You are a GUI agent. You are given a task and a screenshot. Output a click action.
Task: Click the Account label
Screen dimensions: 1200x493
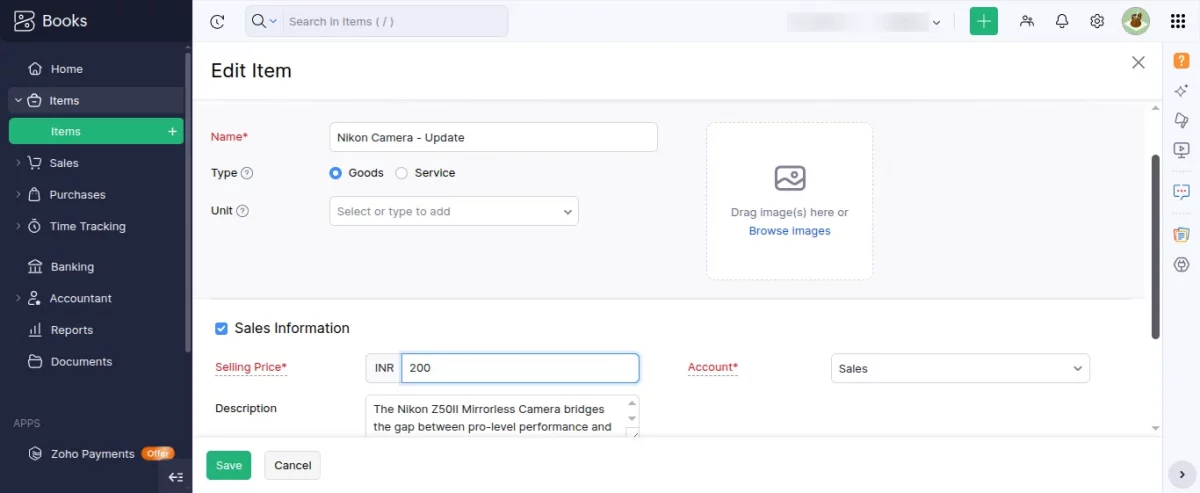click(713, 367)
